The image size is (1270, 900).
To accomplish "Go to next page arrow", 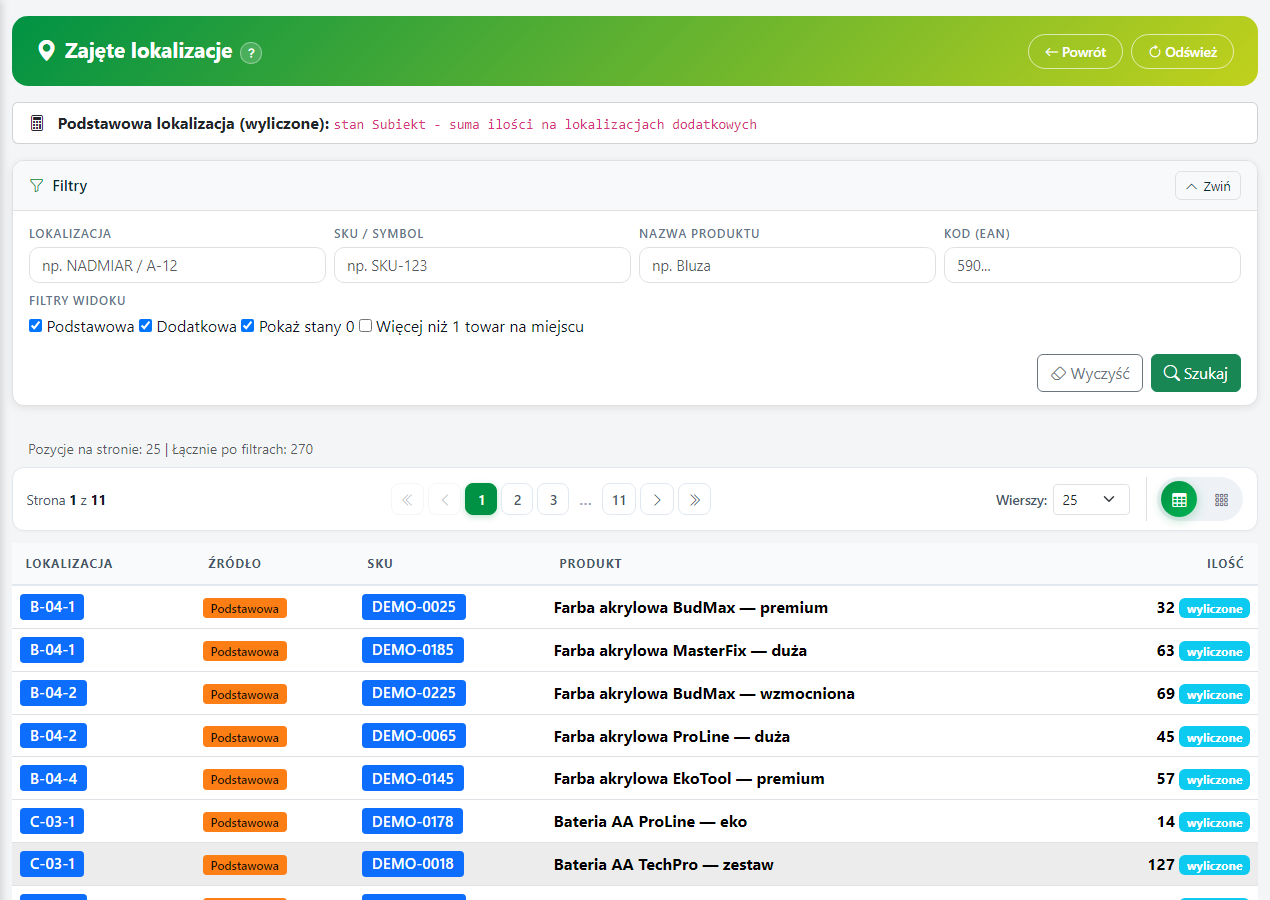I will pos(657,500).
